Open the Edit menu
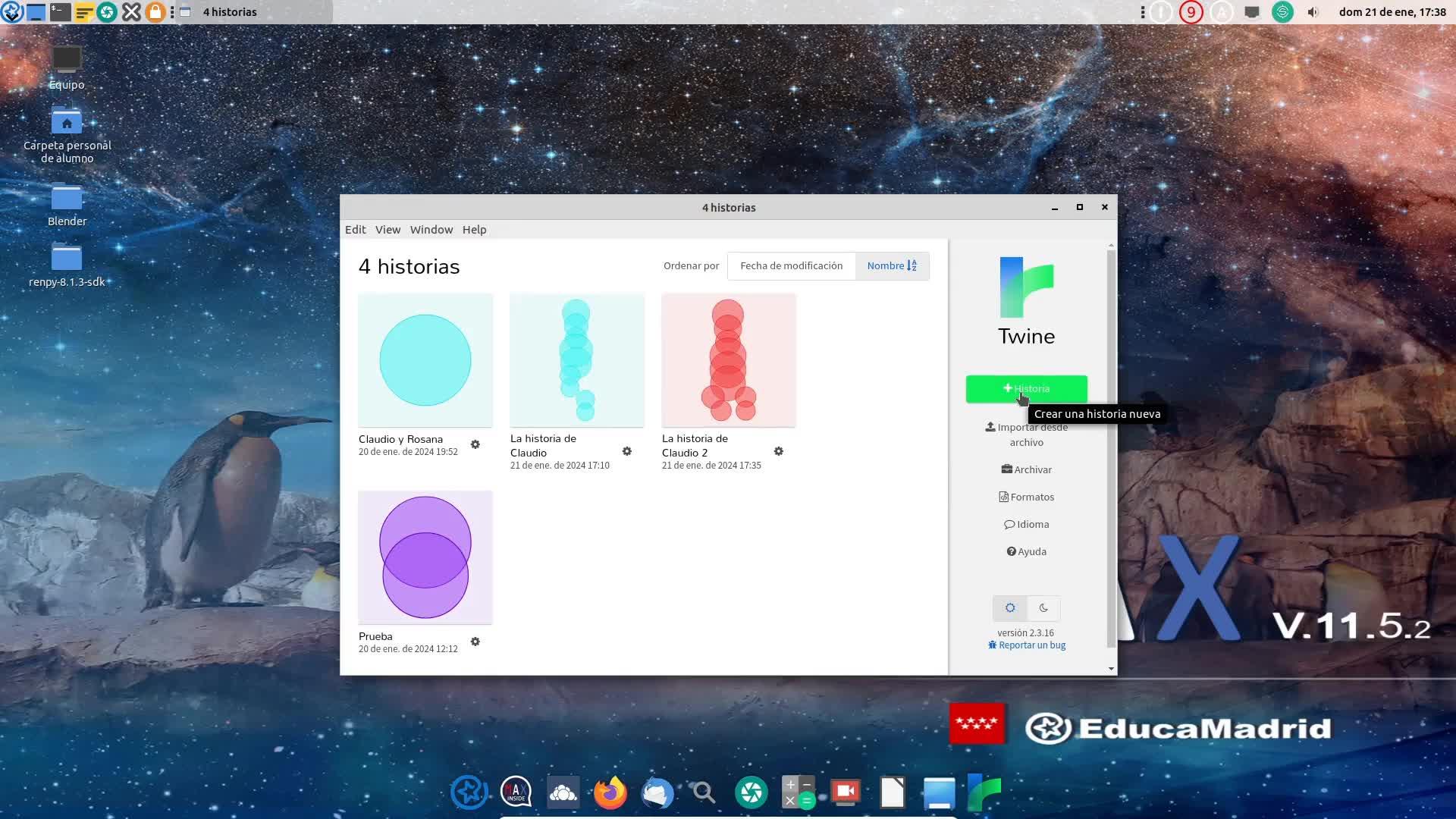This screenshot has width=1456, height=819. click(x=355, y=230)
